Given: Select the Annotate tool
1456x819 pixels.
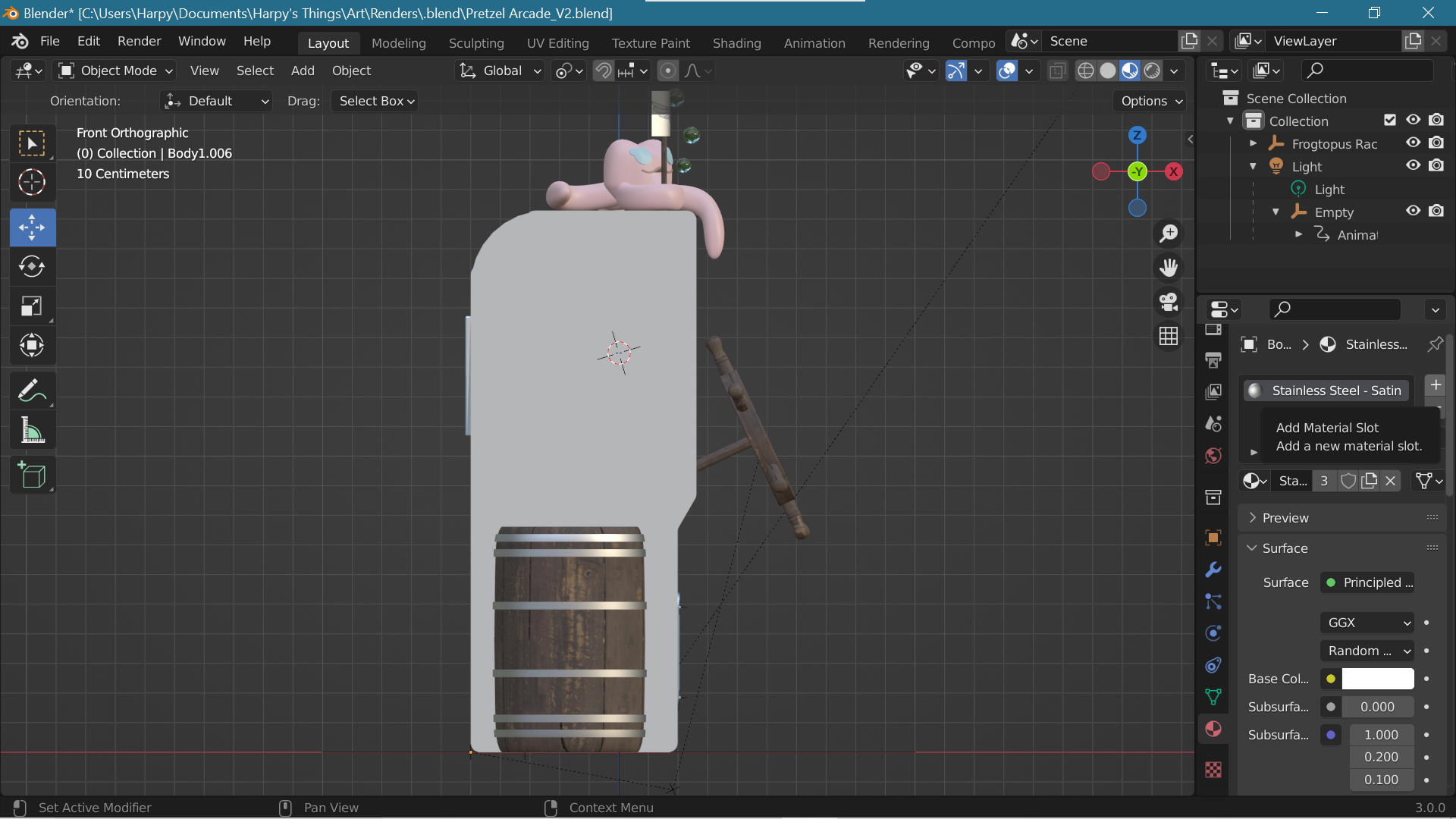Looking at the screenshot, I should point(32,391).
